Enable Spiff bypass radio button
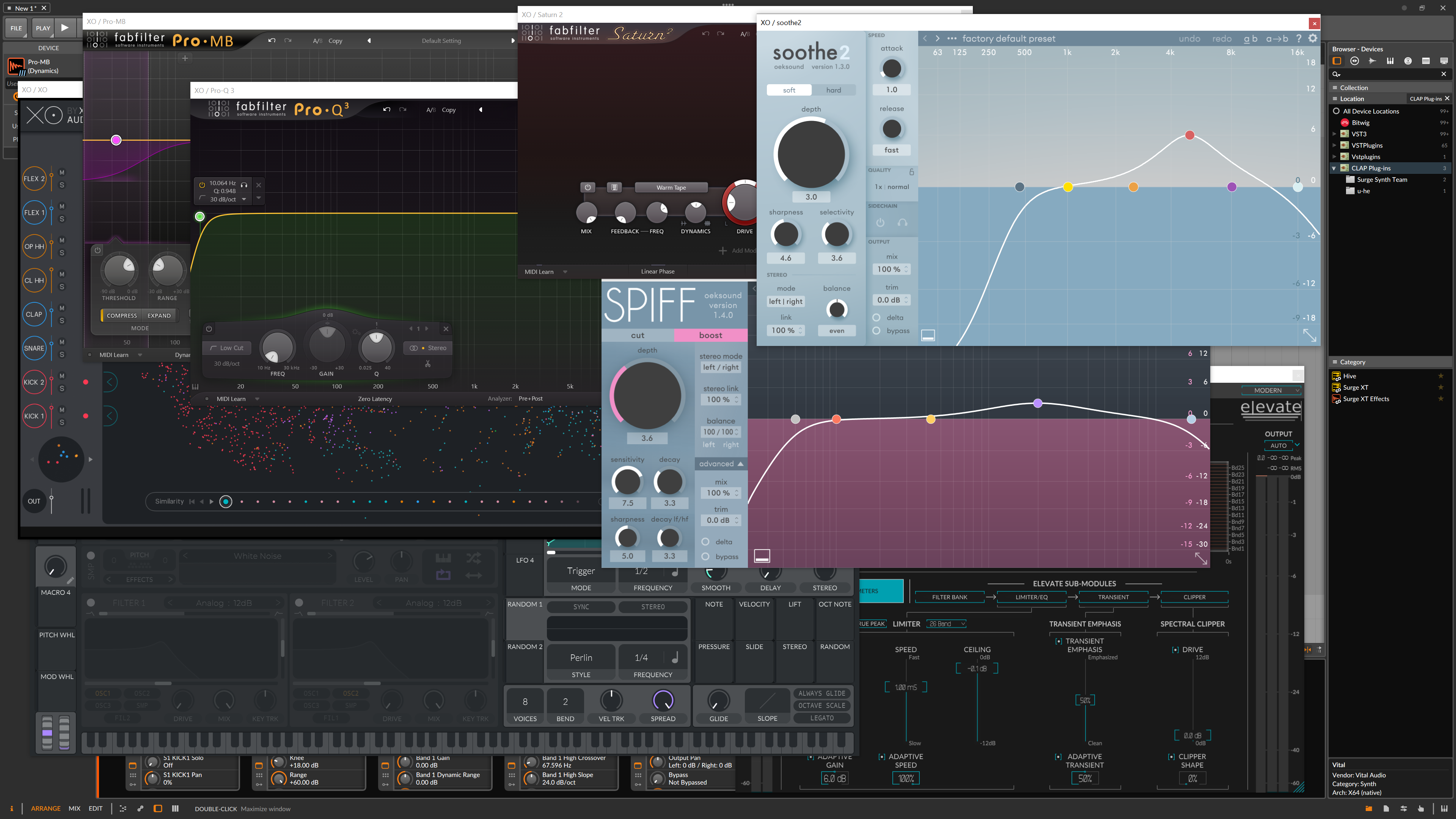The width and height of the screenshot is (1456, 819). [705, 557]
